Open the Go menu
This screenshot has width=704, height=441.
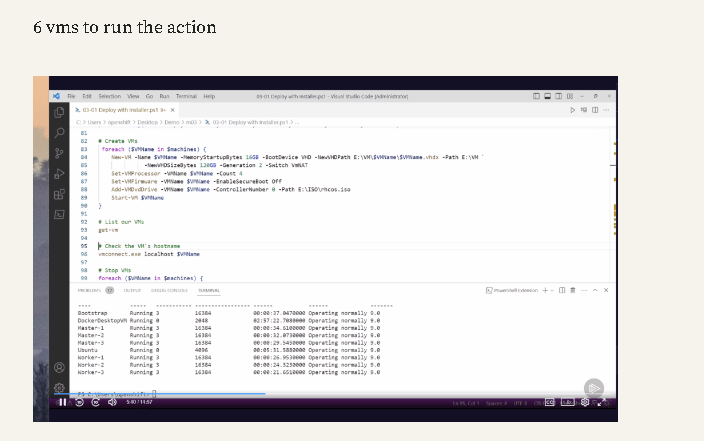pyautogui.click(x=150, y=96)
